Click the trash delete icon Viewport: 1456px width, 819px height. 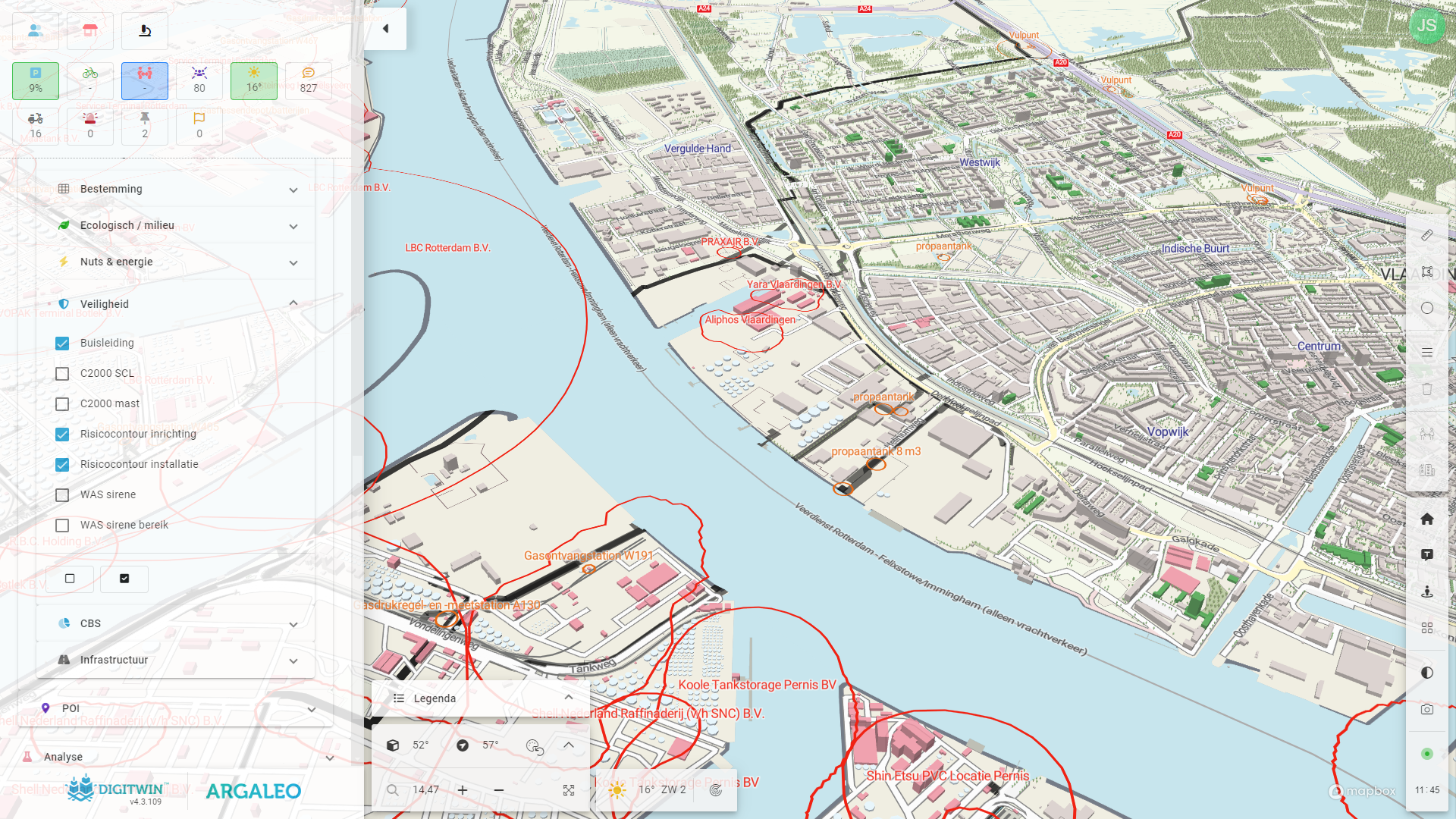pos(1426,389)
